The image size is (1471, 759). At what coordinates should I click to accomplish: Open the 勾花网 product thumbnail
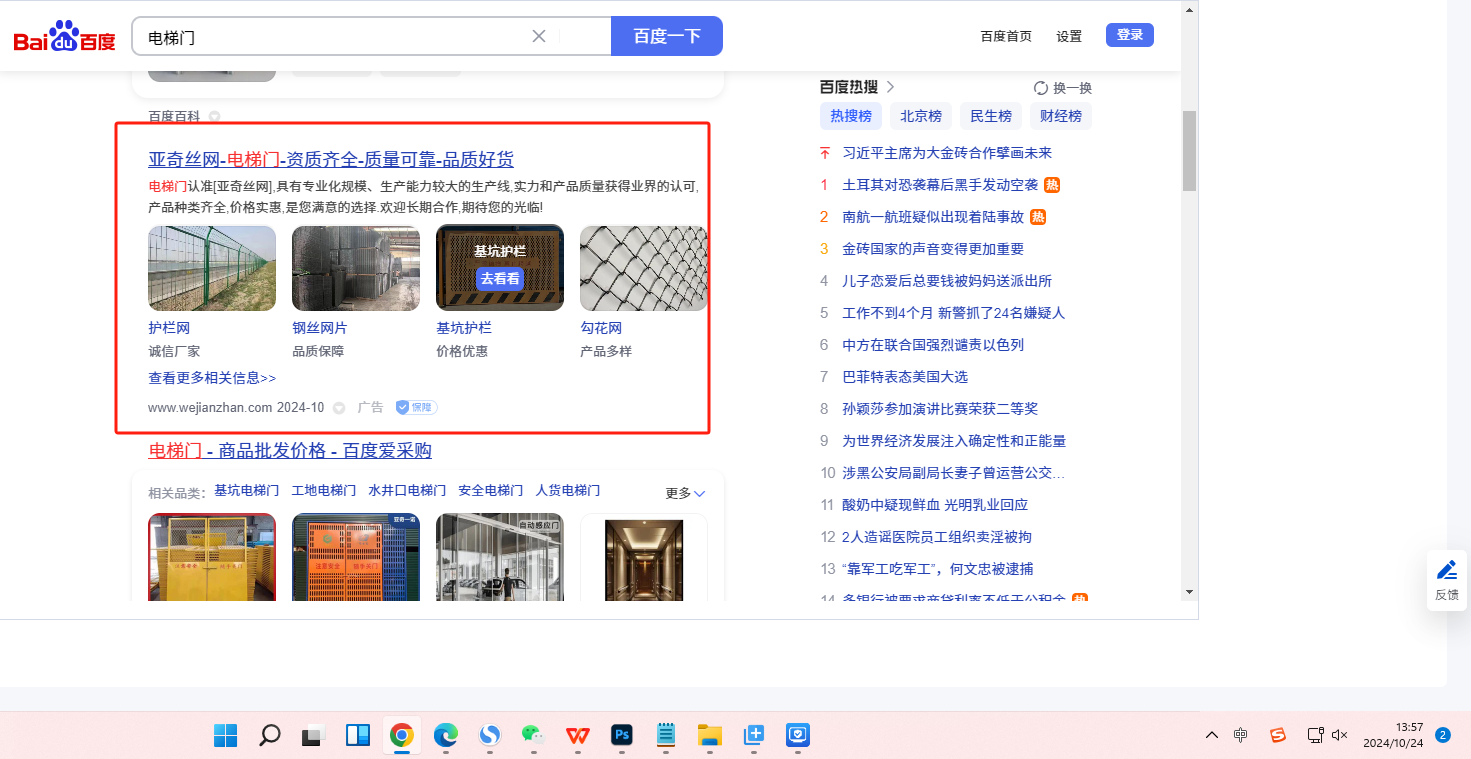643,268
